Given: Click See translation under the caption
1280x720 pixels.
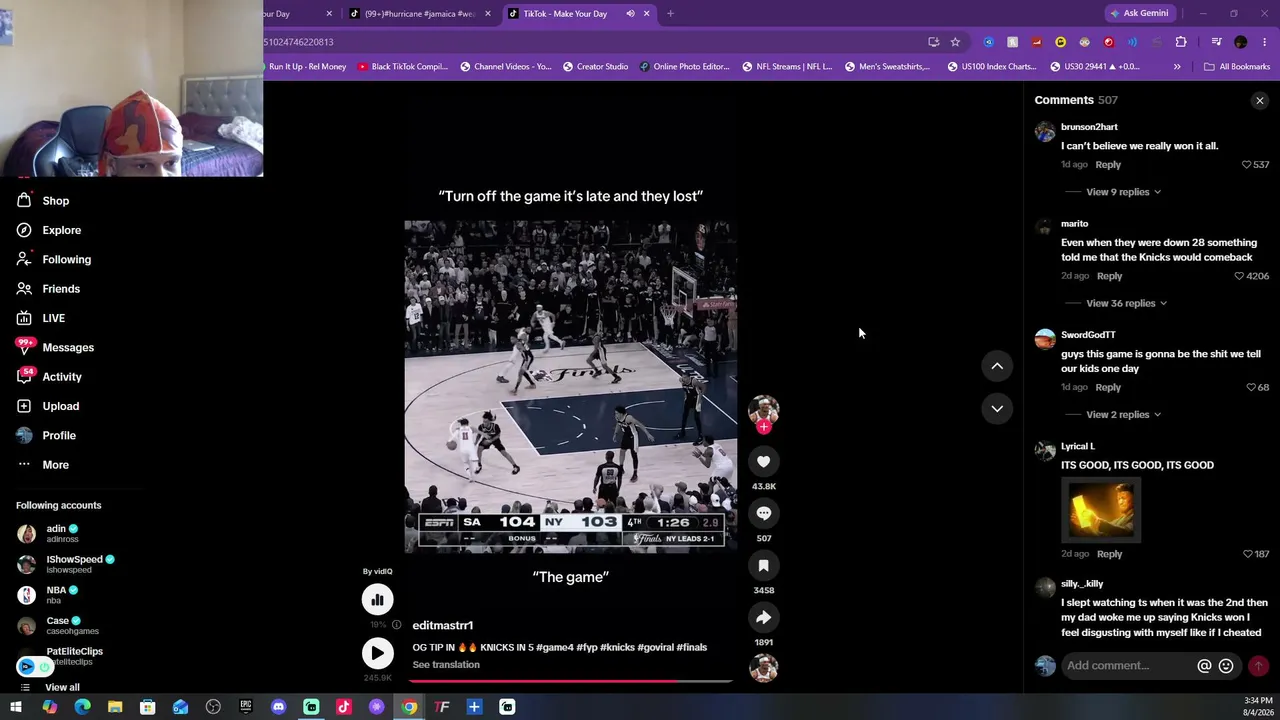Looking at the screenshot, I should [x=446, y=665].
